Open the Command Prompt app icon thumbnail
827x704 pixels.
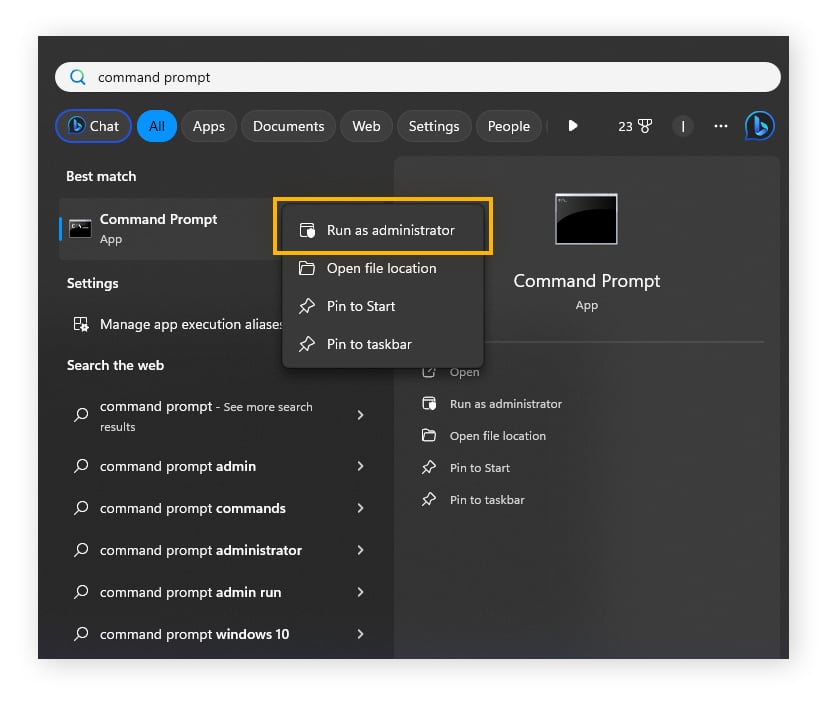coord(586,219)
